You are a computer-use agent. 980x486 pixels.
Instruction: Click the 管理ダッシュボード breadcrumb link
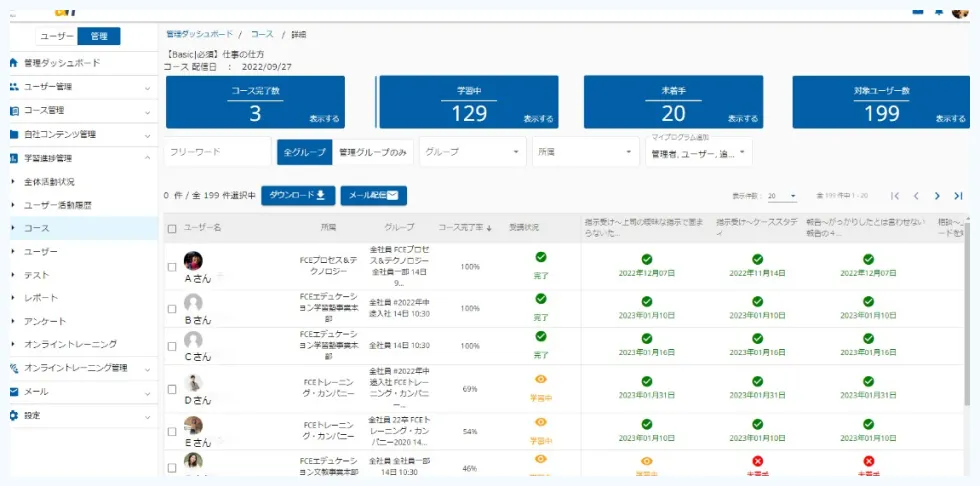[199, 34]
